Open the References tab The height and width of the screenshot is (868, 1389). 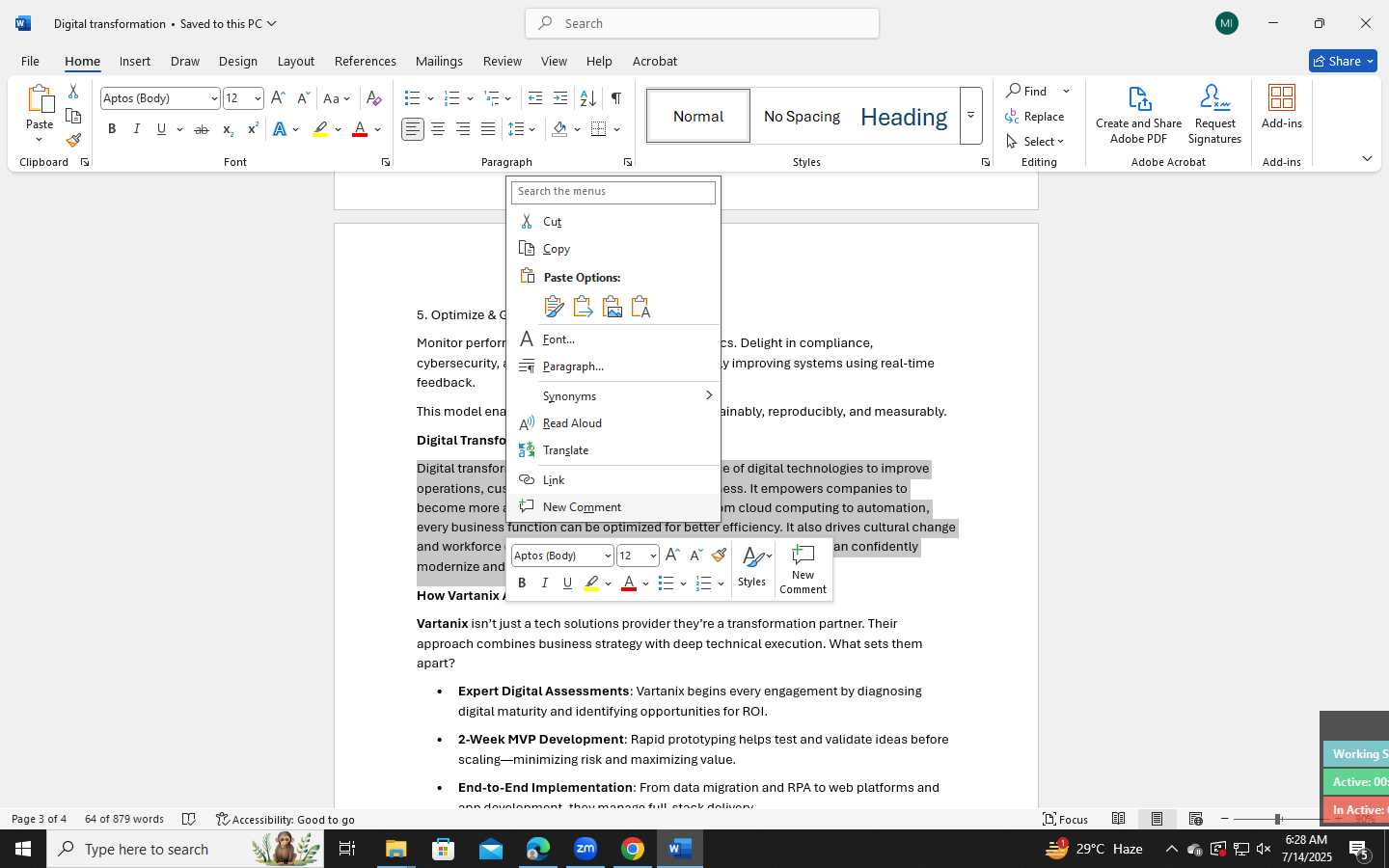(366, 61)
